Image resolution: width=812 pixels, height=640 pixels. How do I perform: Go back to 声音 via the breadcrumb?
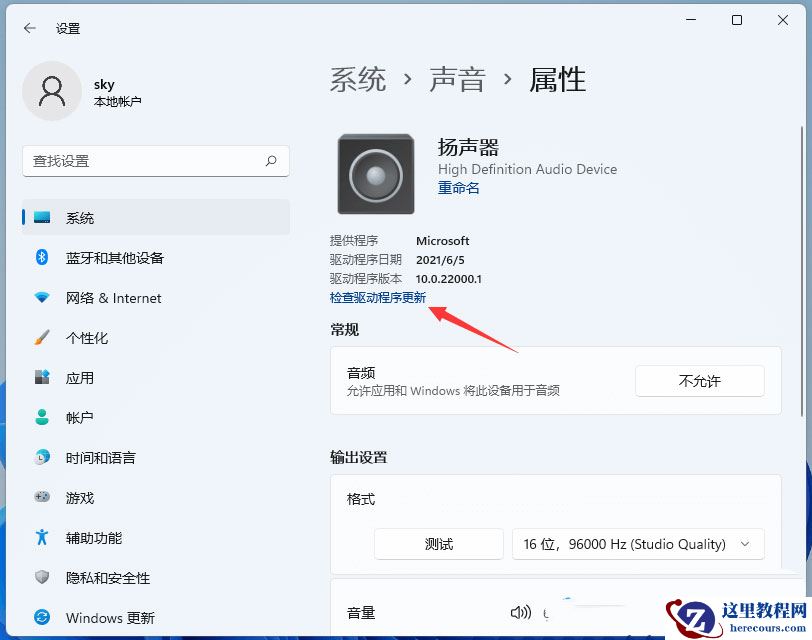coord(458,80)
